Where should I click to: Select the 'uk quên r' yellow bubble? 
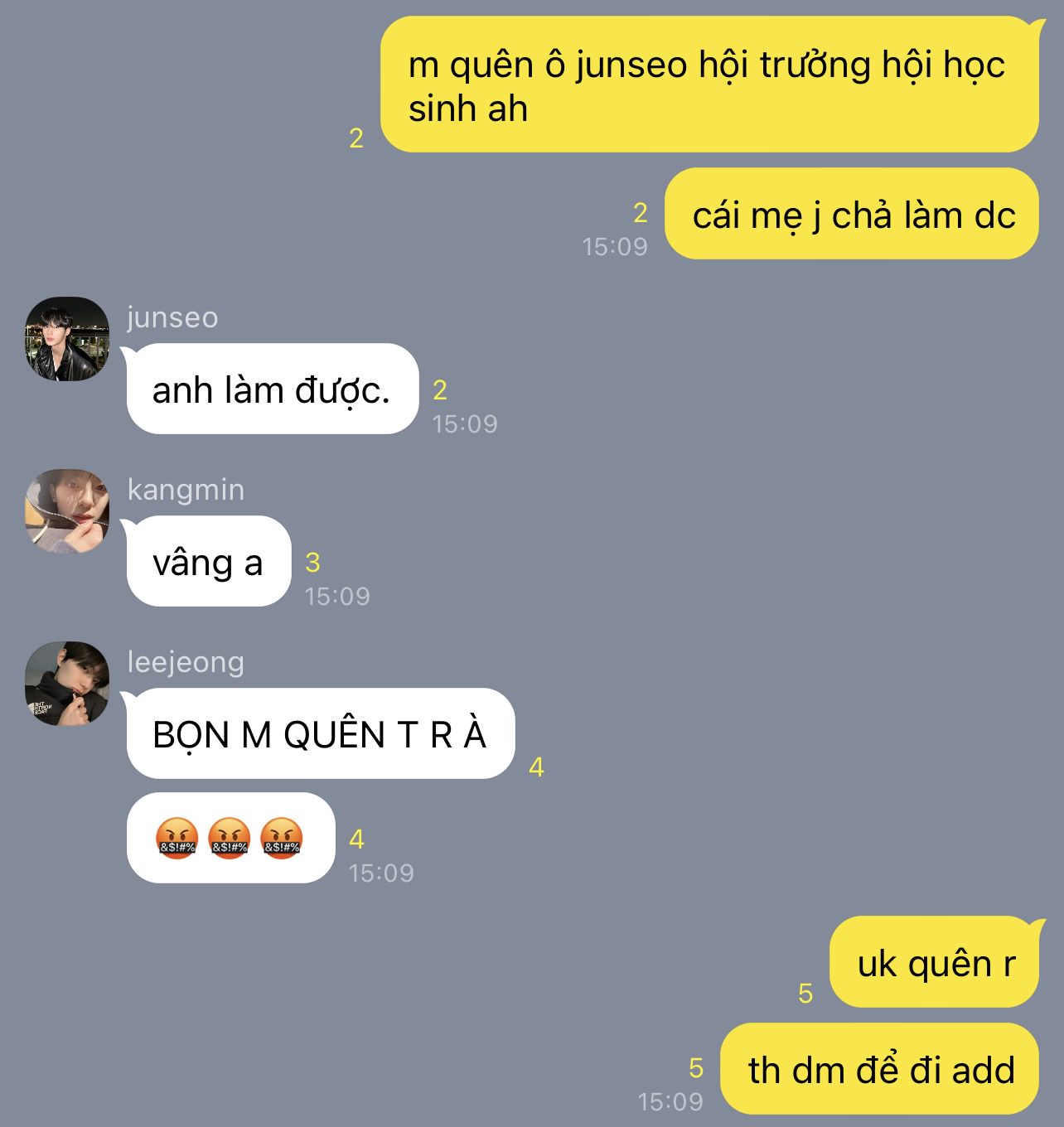[934, 962]
